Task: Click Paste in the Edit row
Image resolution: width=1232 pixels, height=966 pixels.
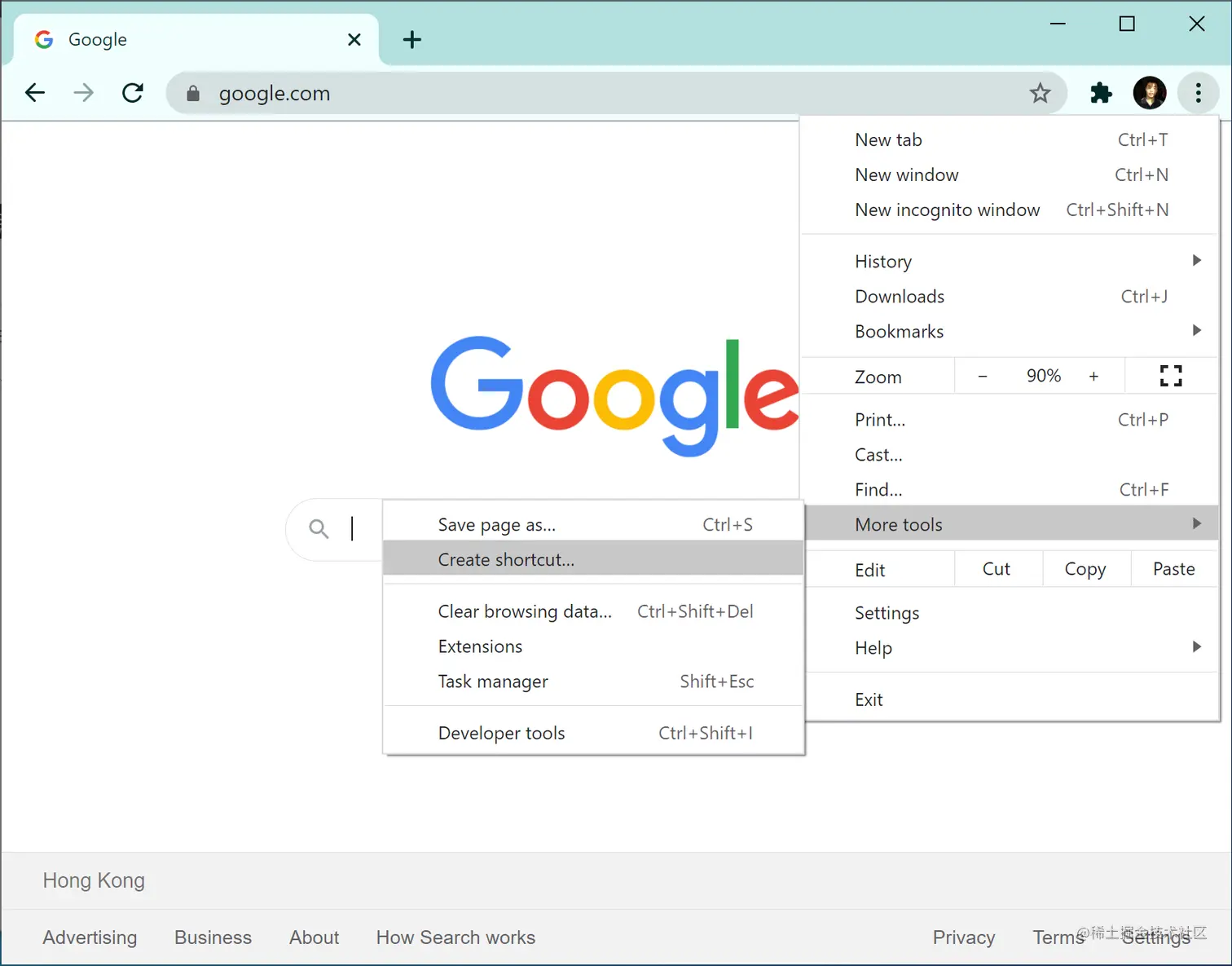Action: [1174, 569]
